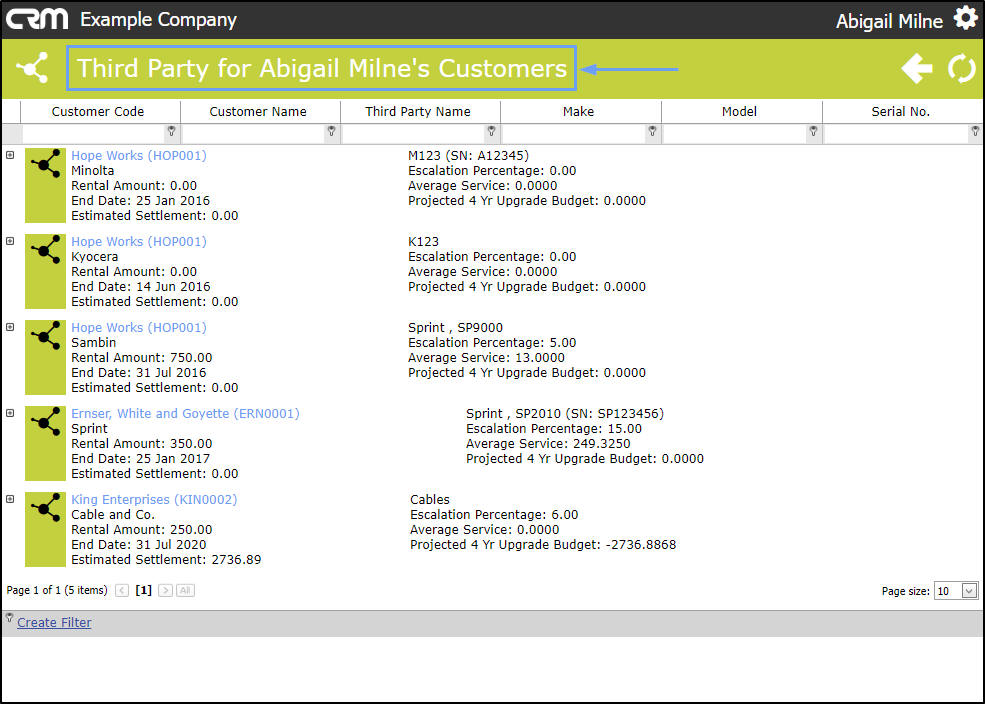985x704 pixels.
Task: Click the Customer Code filter input field
Action: coord(94,133)
